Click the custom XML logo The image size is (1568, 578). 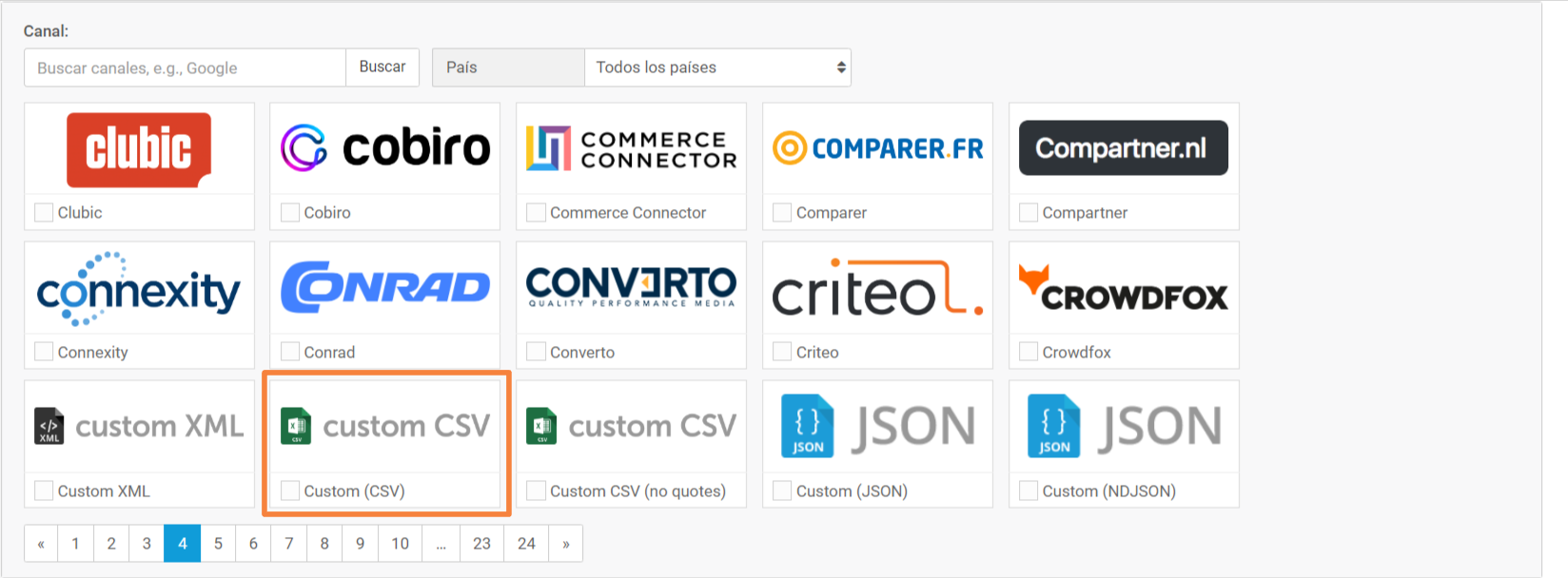[x=139, y=427]
